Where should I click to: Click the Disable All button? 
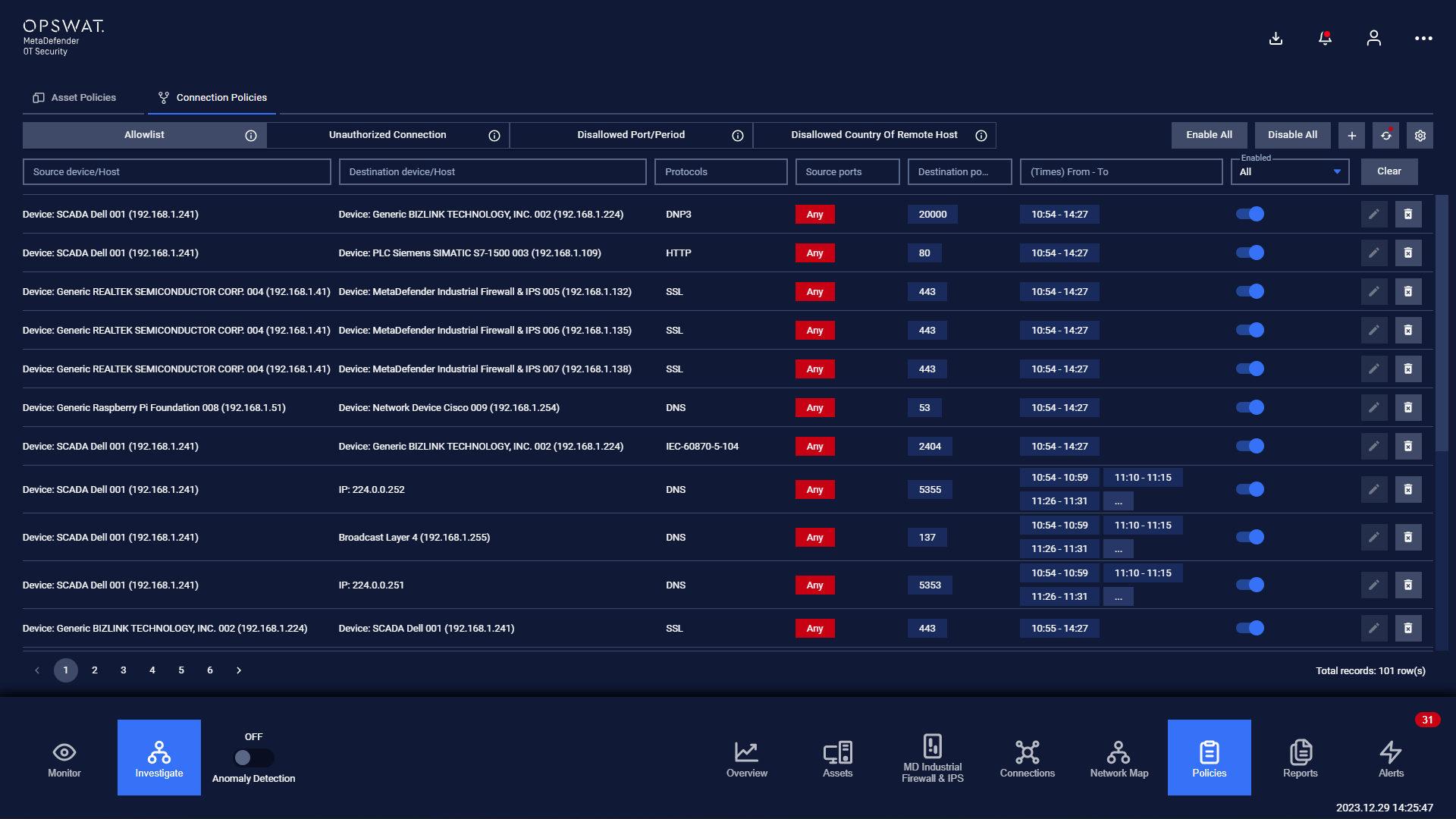1293,136
